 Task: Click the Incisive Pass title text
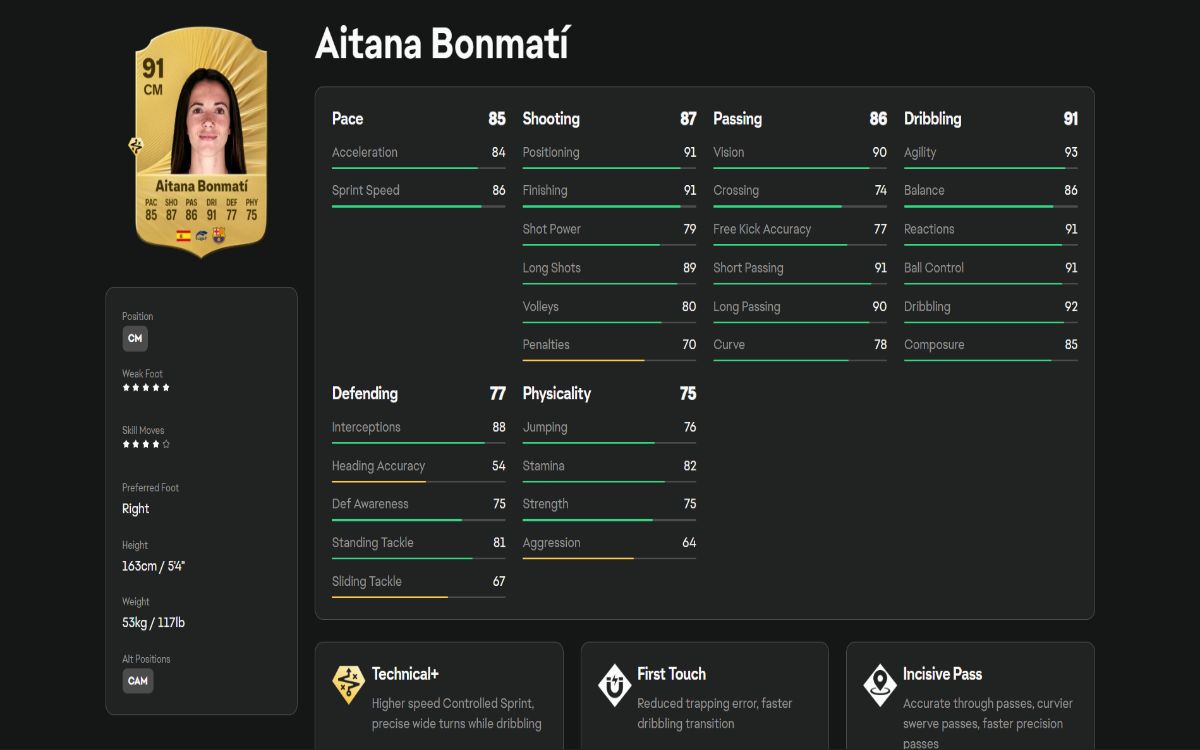(942, 674)
